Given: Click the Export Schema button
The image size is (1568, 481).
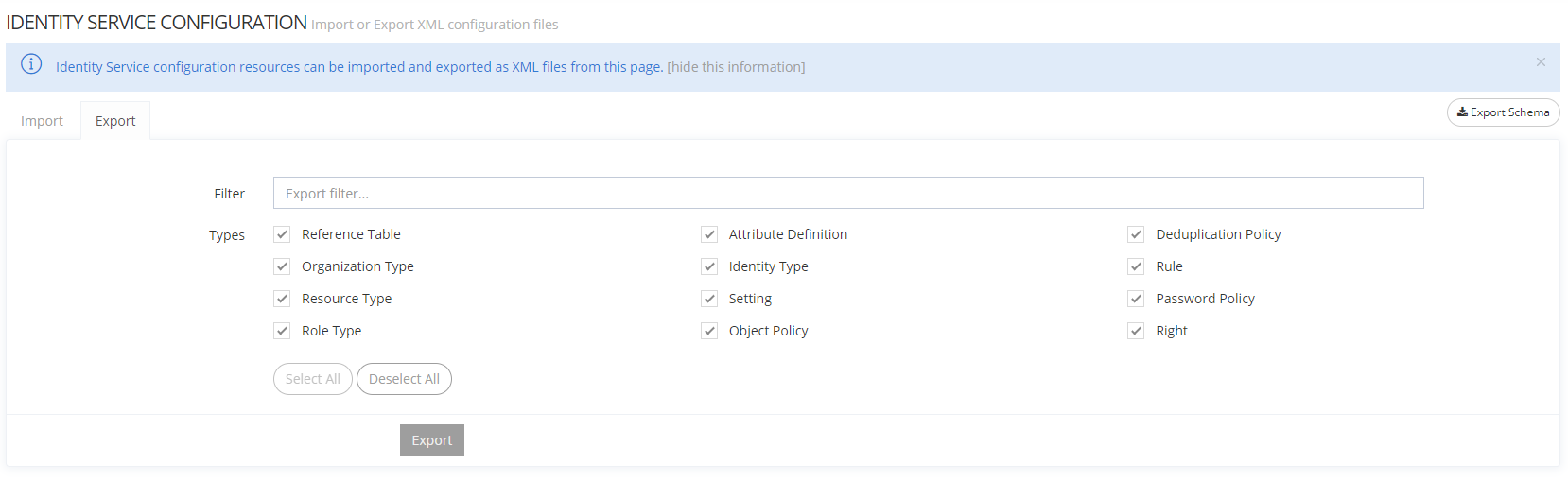Looking at the screenshot, I should coord(1503,112).
